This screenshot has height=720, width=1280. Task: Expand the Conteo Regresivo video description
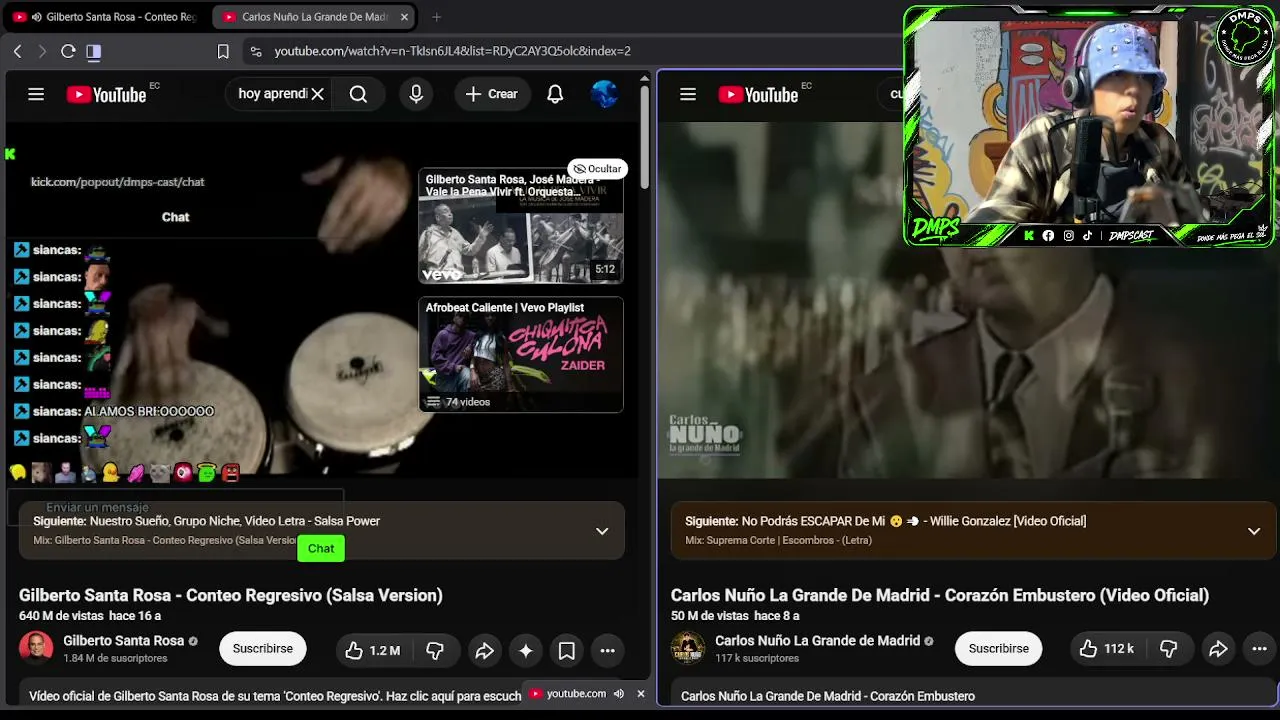[275, 696]
